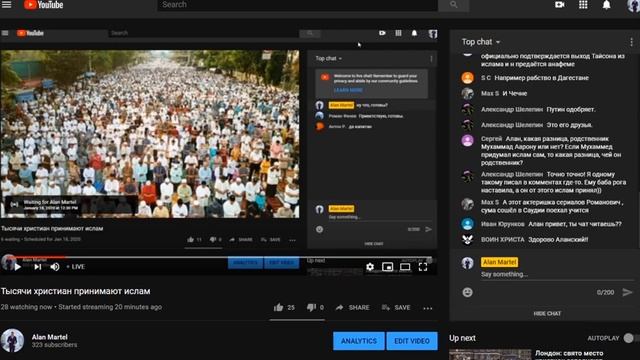The height and width of the screenshot is (360, 640).
Task: Open the Up next video thumbnail
Action: 490,355
